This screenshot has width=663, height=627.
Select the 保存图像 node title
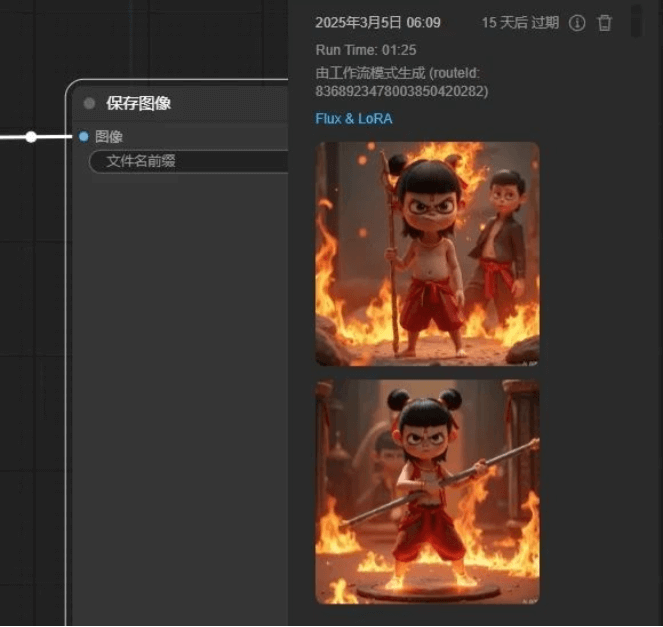(x=138, y=103)
